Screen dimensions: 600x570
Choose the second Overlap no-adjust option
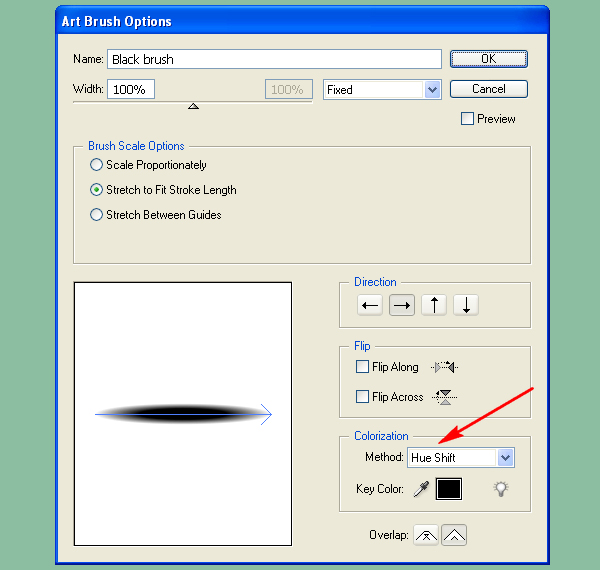454,535
